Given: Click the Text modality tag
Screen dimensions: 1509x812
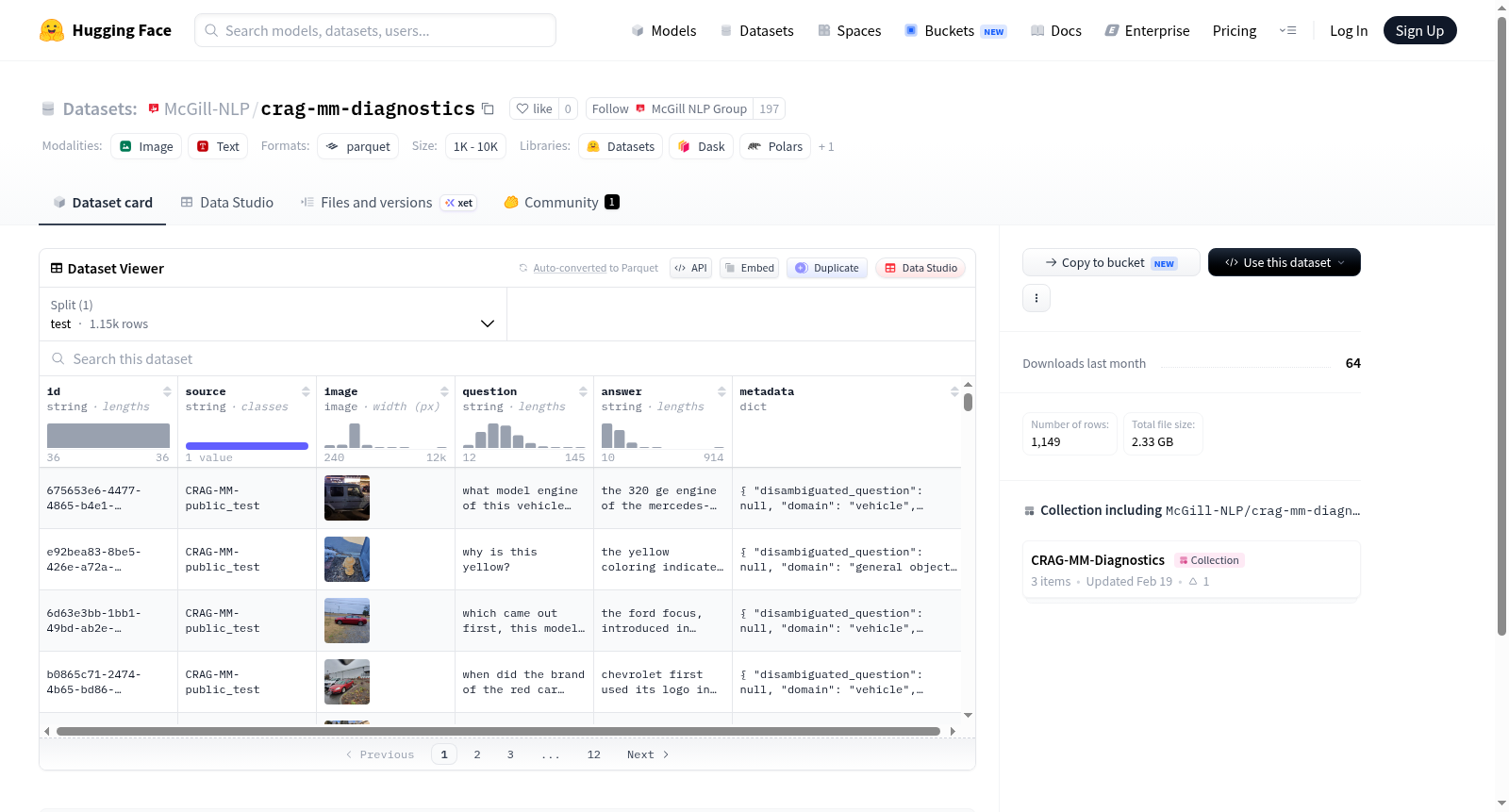Looking at the screenshot, I should (x=218, y=146).
